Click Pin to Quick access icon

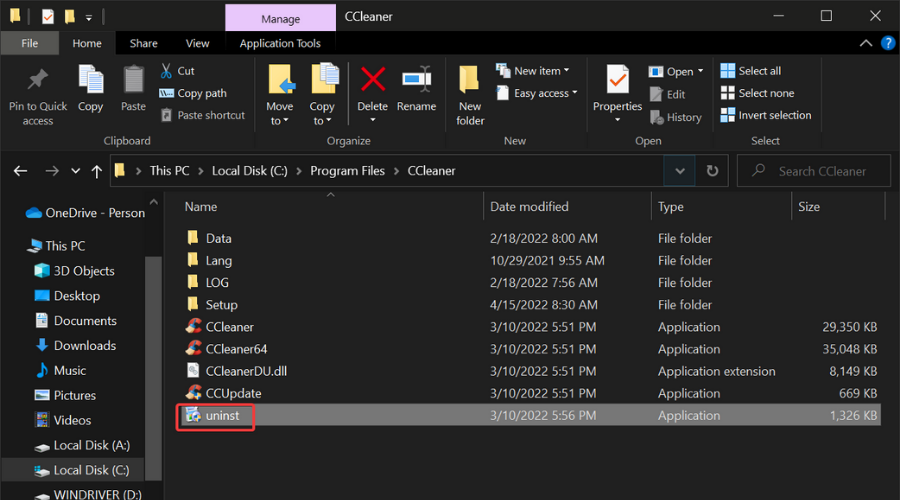click(x=38, y=80)
